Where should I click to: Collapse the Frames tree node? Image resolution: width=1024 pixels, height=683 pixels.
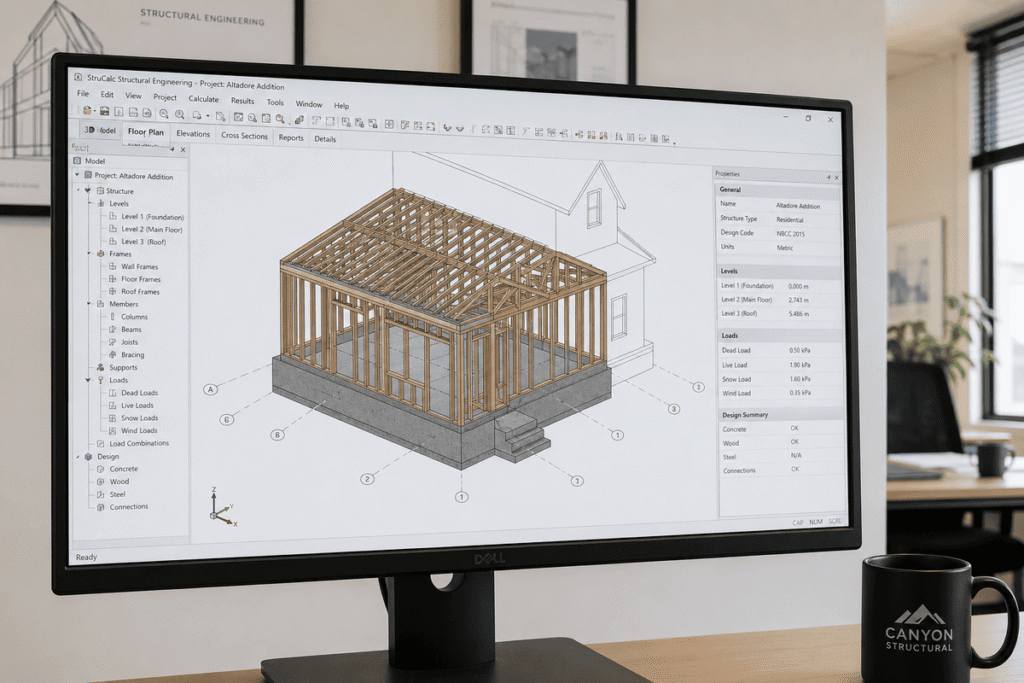(89, 253)
